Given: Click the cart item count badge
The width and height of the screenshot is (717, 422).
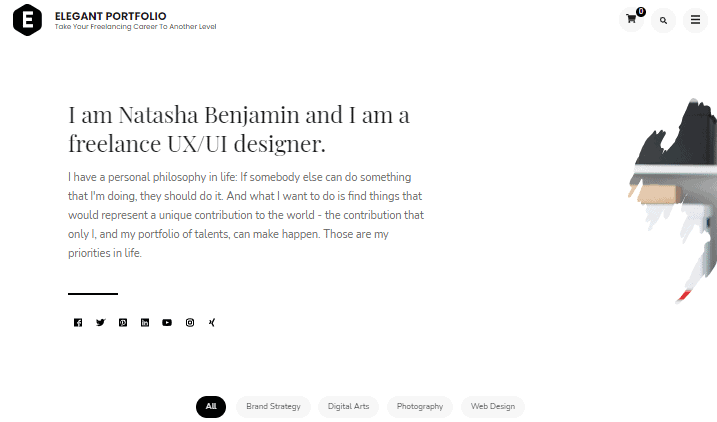Looking at the screenshot, I should 641,12.
